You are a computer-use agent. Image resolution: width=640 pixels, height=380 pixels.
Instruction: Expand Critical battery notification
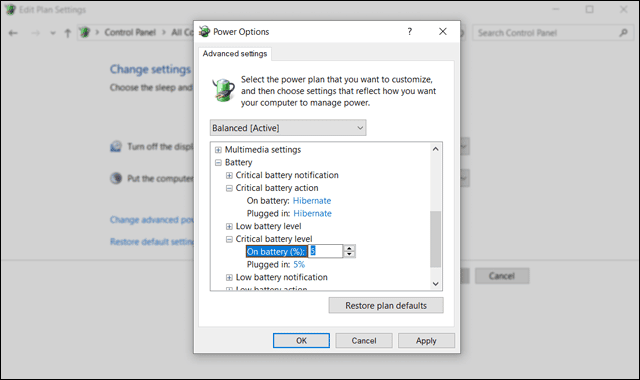point(229,176)
